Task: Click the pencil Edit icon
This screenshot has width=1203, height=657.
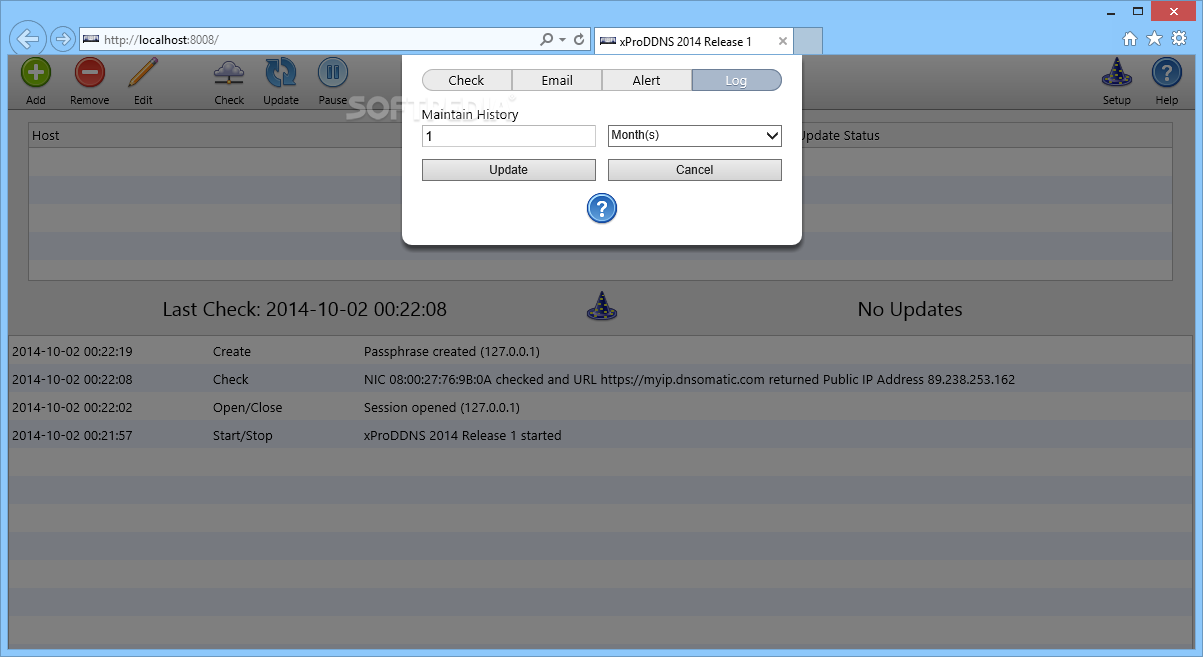Action: pyautogui.click(x=143, y=73)
